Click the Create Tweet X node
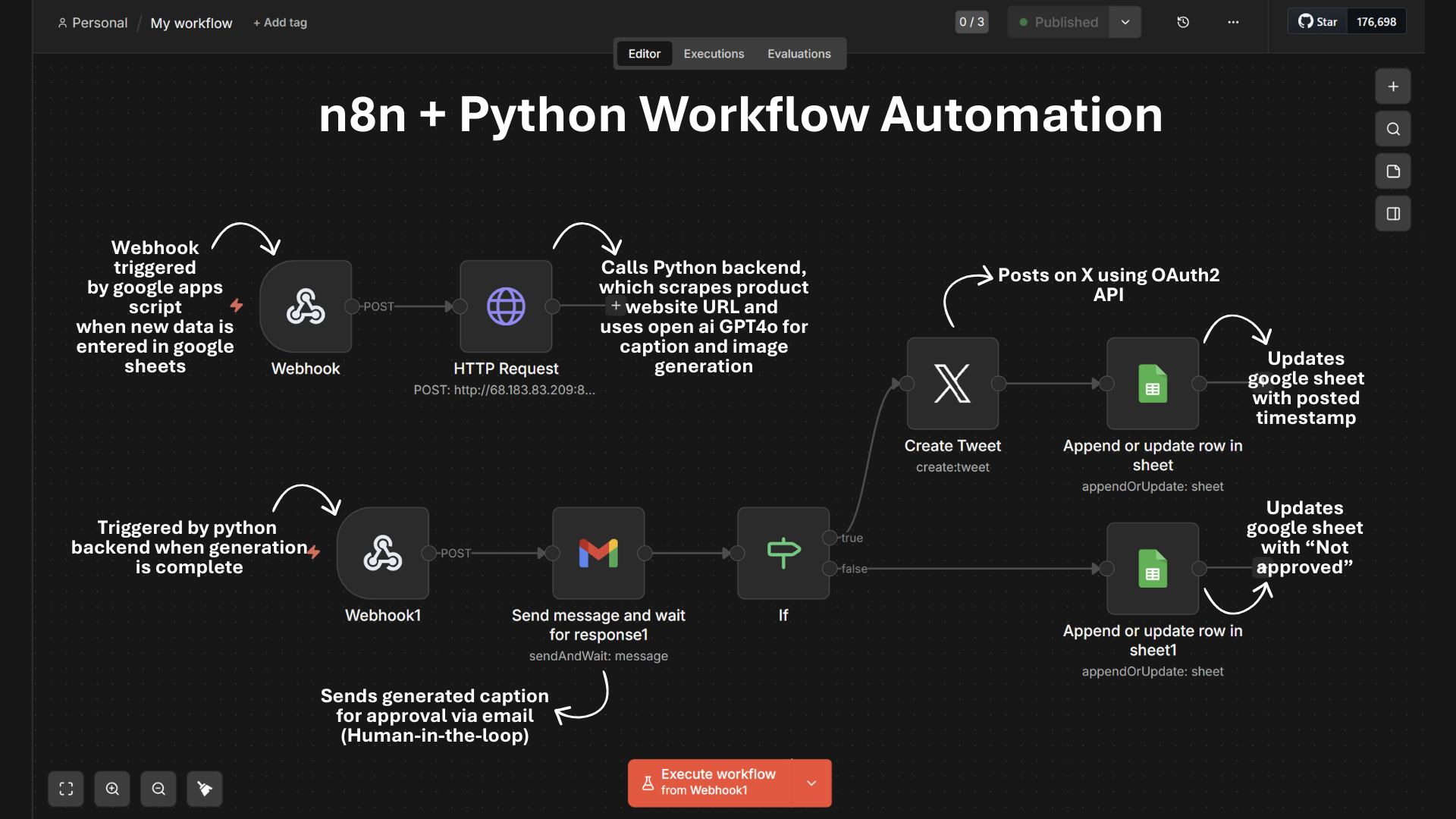The height and width of the screenshot is (819, 1456). 952,383
